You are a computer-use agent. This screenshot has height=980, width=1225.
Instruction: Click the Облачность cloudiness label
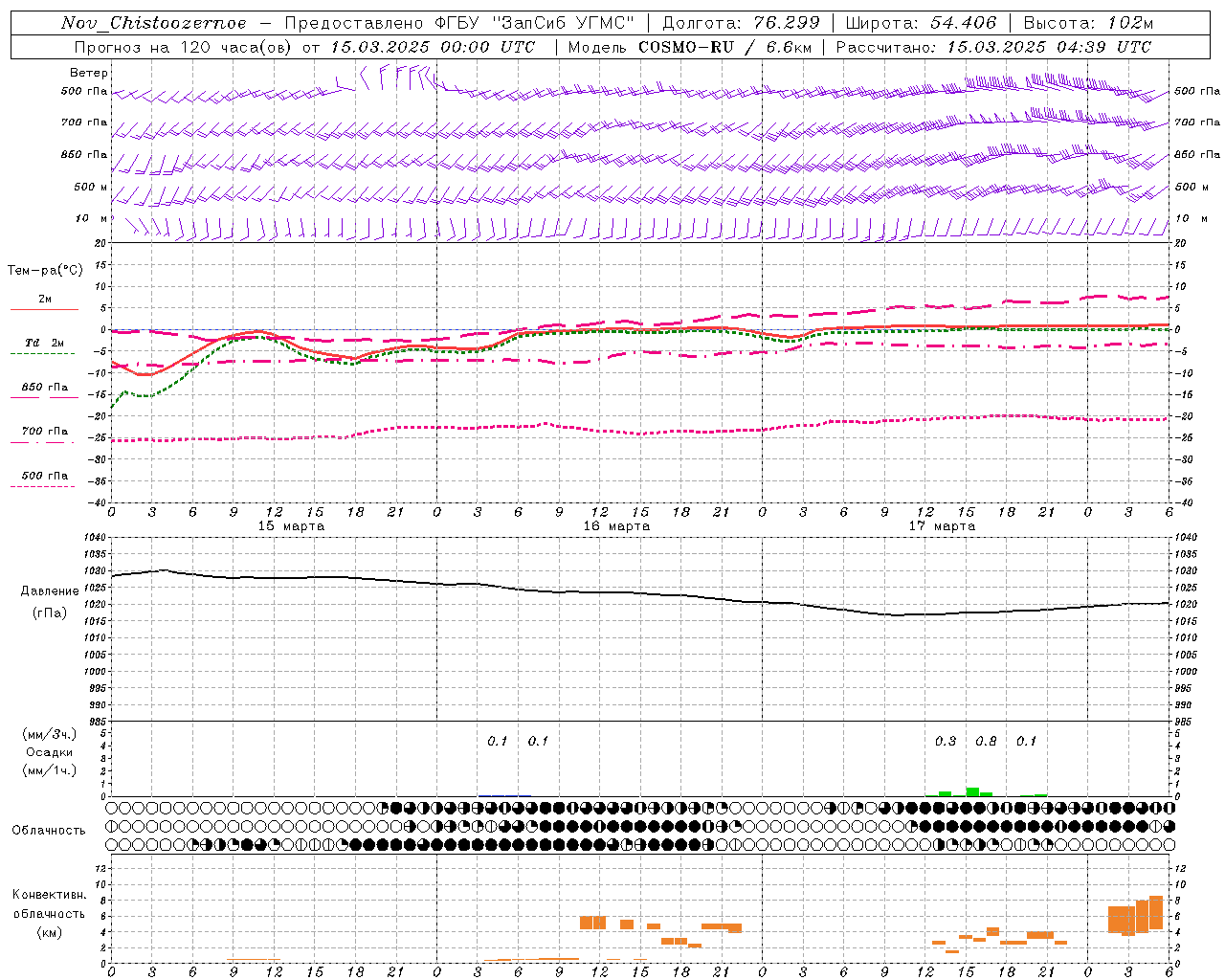pyautogui.click(x=49, y=831)
